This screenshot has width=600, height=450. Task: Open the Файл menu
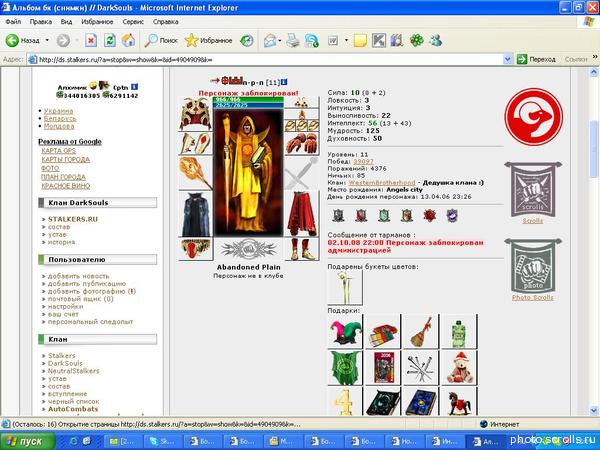pos(13,22)
